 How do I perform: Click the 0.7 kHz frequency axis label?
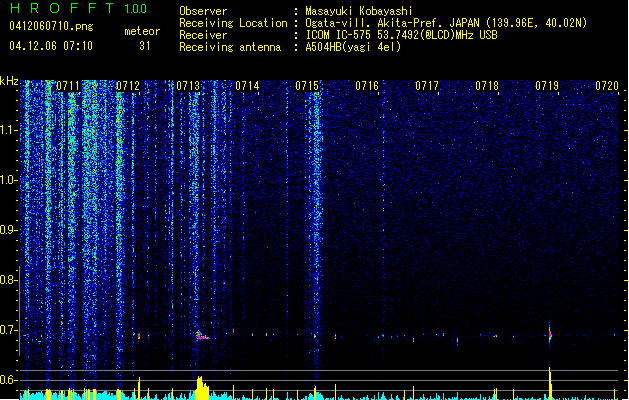(8, 330)
